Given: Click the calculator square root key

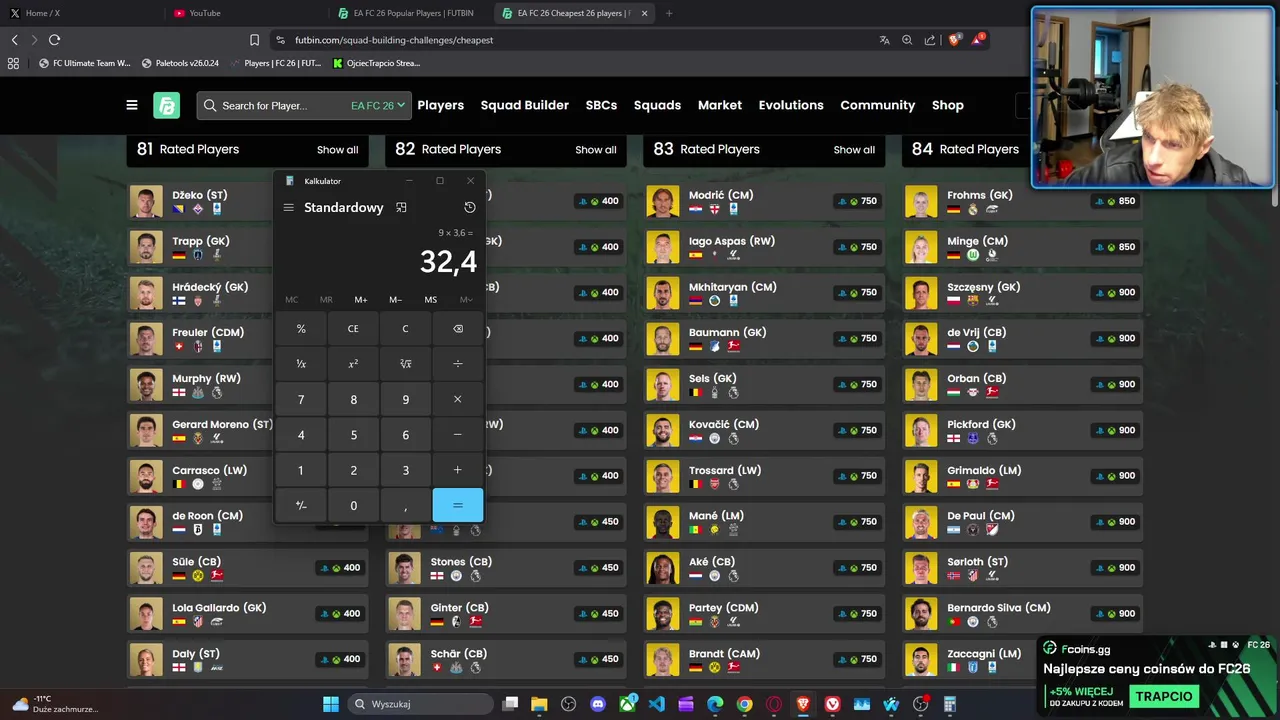Looking at the screenshot, I should [x=405, y=364].
